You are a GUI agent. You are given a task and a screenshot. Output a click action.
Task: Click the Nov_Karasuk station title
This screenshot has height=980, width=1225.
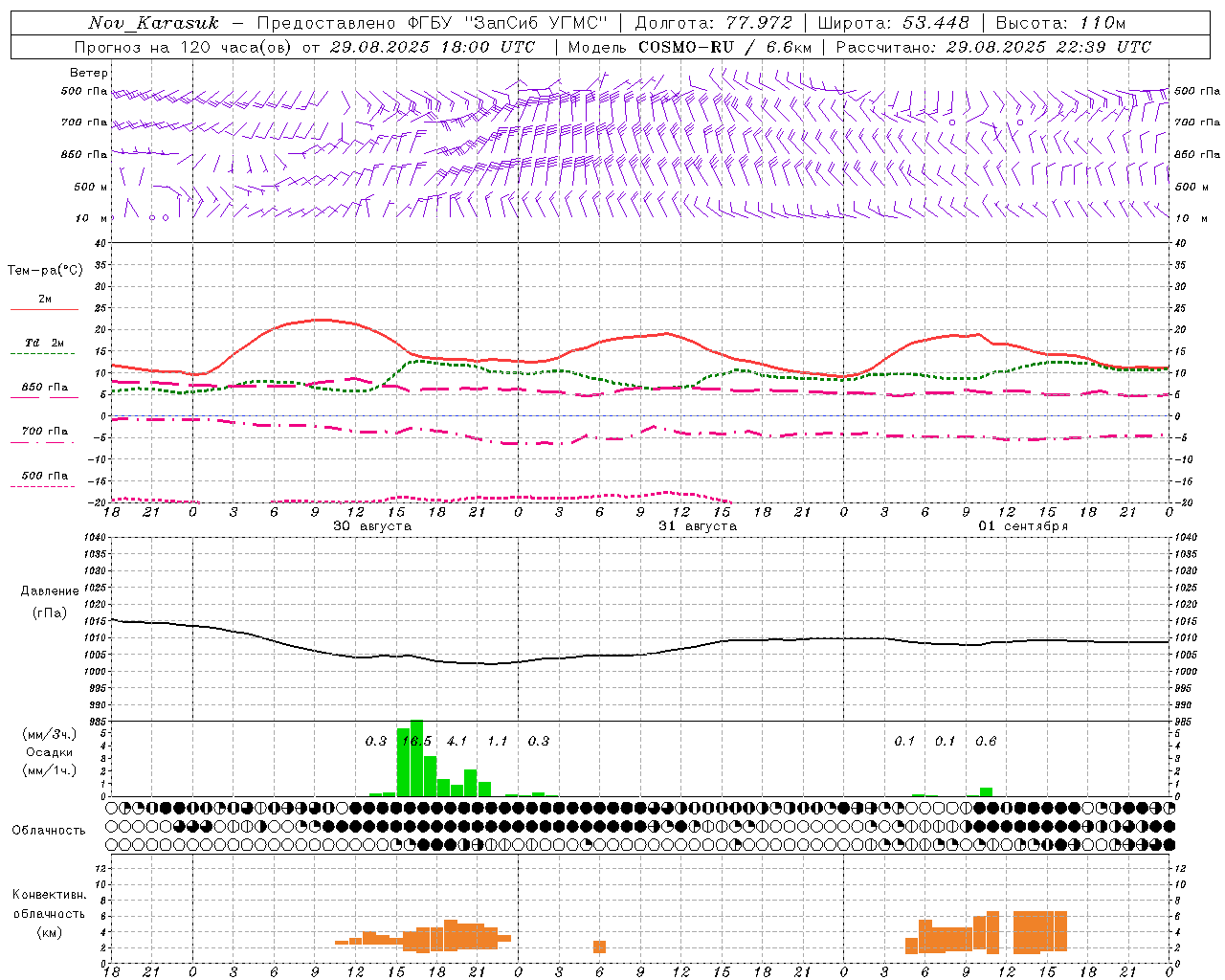pos(153,23)
